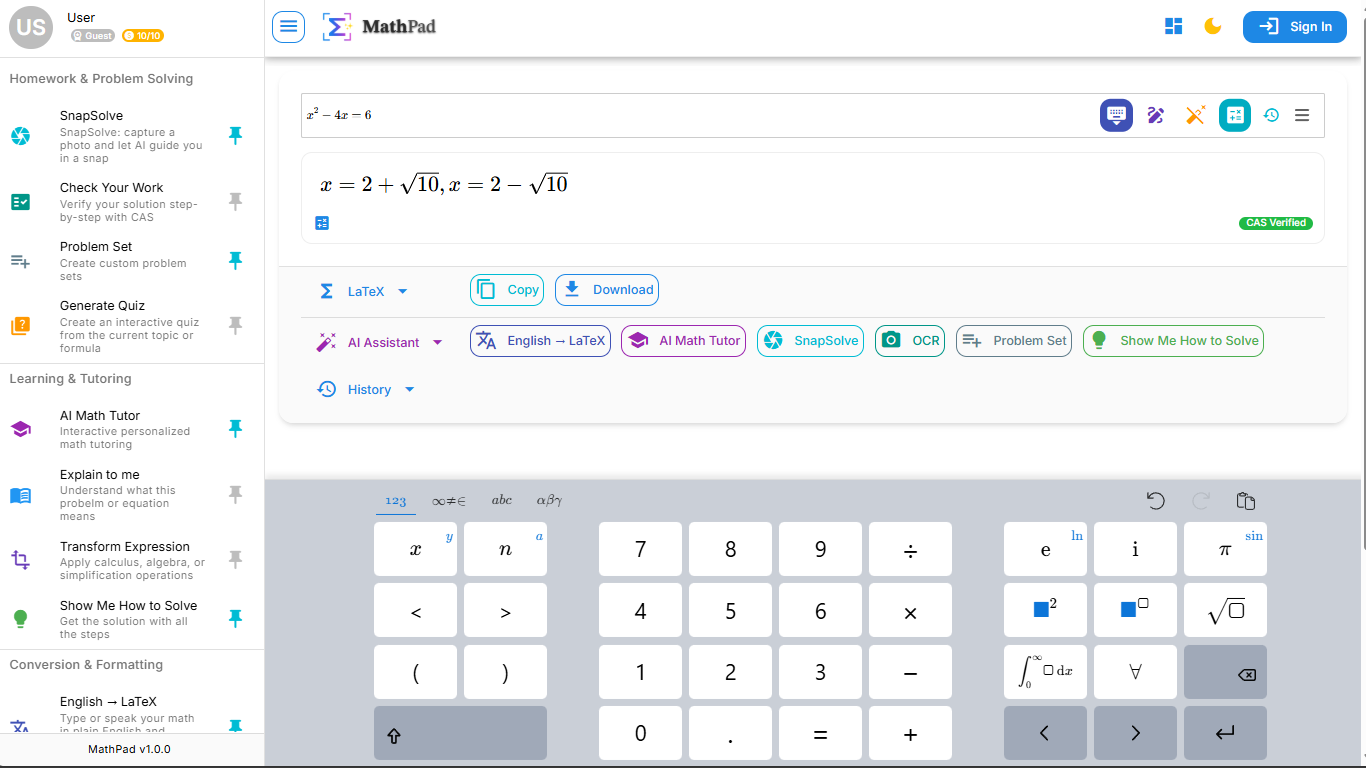Click the paste clipboard icon on keyboard
1366x768 pixels.
pos(1245,500)
